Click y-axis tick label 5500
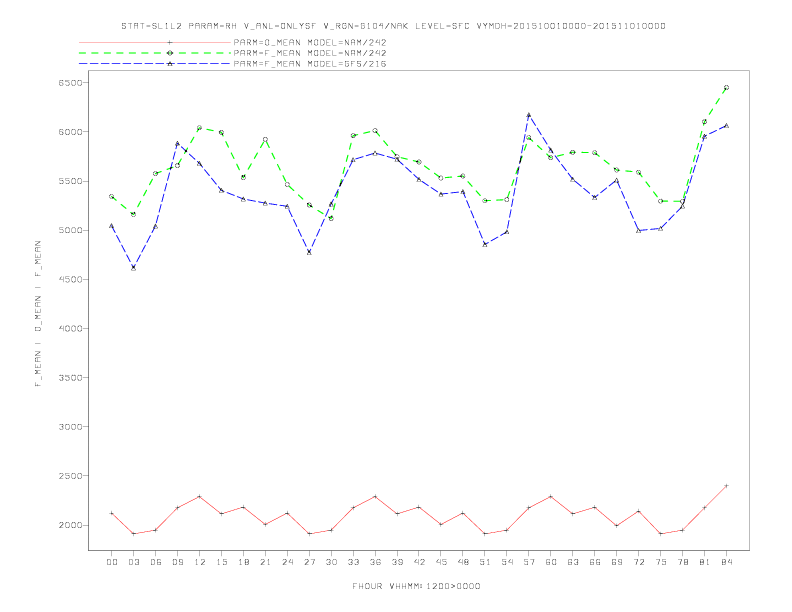792x612 pixels. pyautogui.click(x=70, y=181)
